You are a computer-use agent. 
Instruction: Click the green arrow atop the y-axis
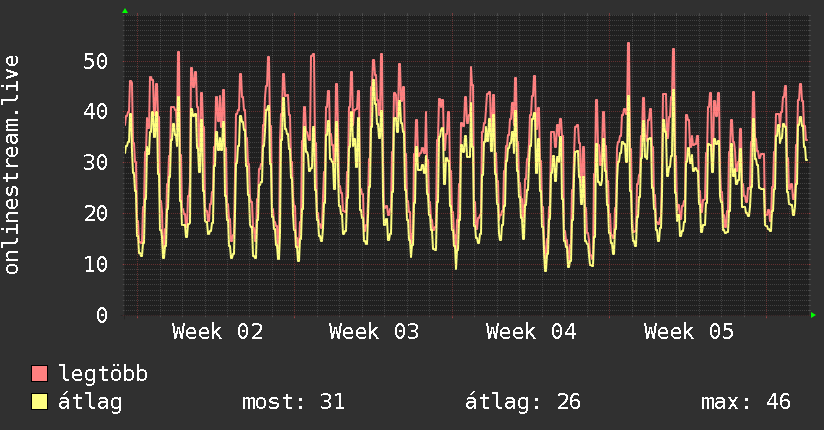[x=124, y=11]
